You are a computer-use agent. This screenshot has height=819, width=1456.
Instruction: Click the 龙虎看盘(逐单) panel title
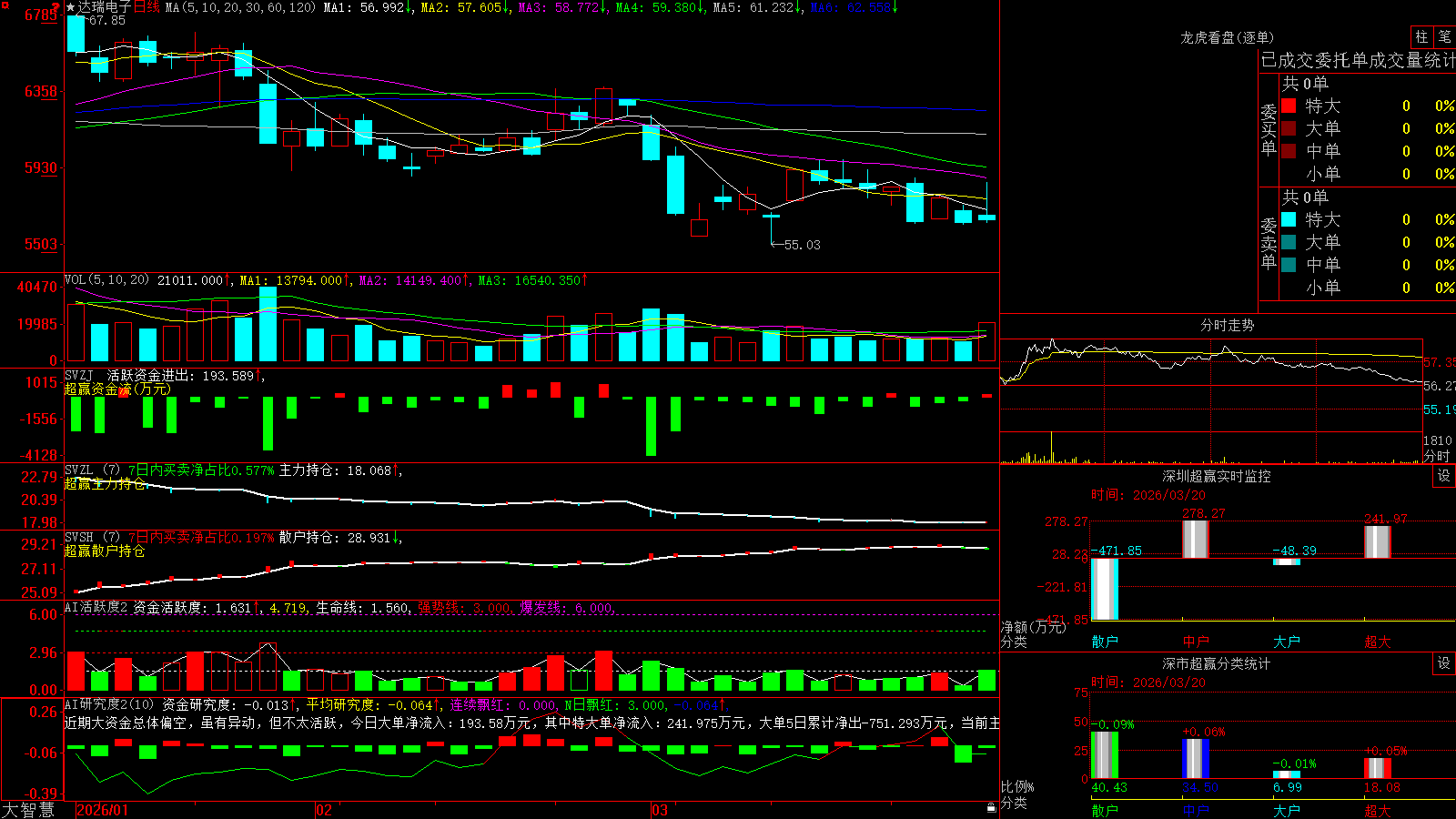[x=1228, y=37]
